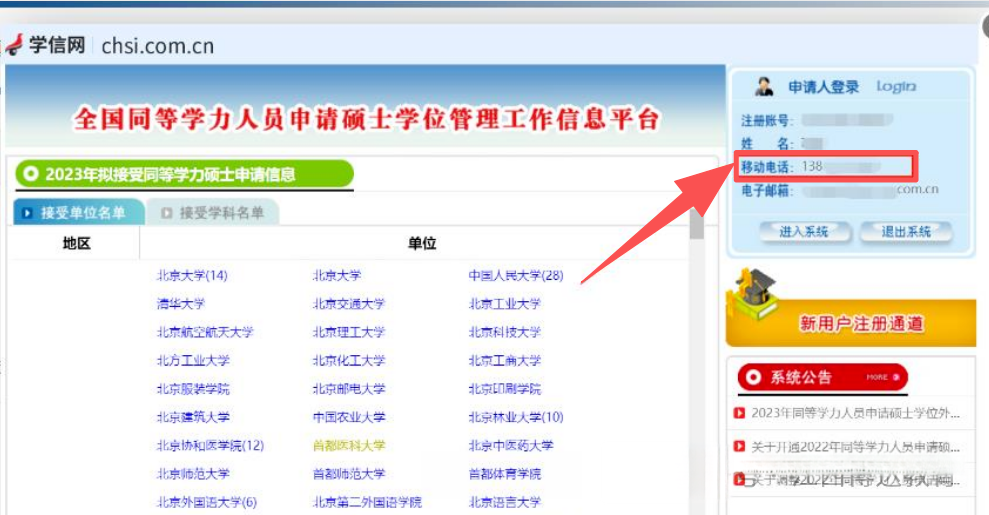
Task: Open the 北京外国语大学(6) link
Action: coord(207,502)
